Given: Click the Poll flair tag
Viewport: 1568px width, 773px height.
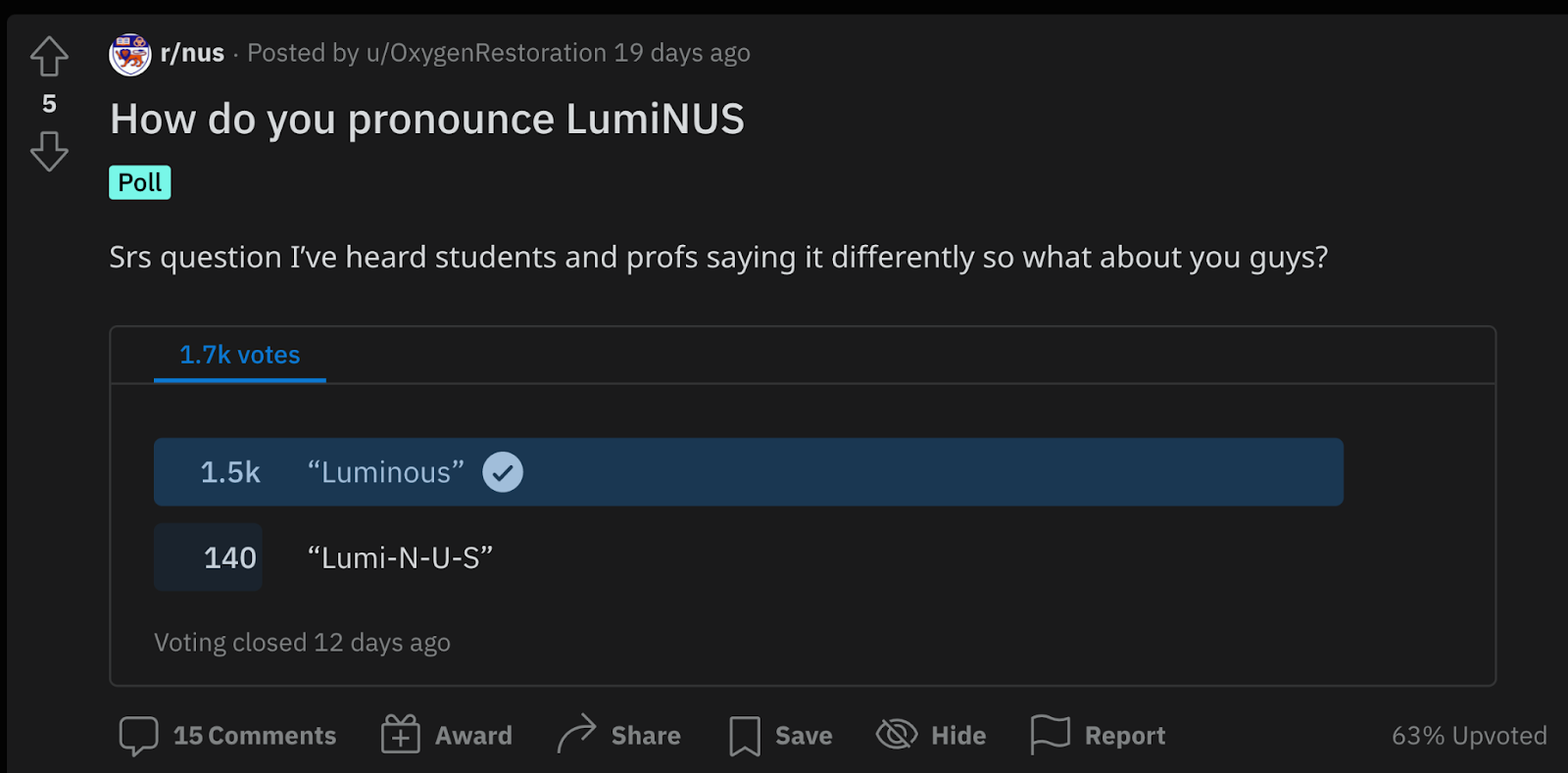Looking at the screenshot, I should 140,182.
